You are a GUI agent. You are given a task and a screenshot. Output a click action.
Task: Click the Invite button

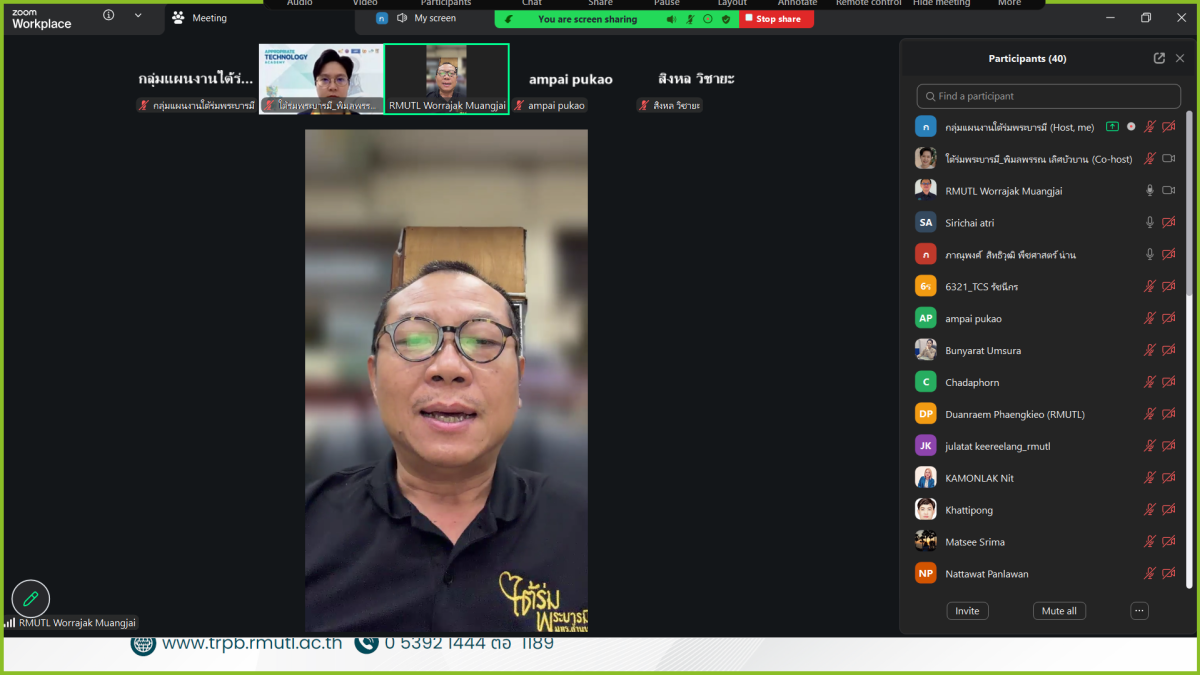pyautogui.click(x=967, y=611)
